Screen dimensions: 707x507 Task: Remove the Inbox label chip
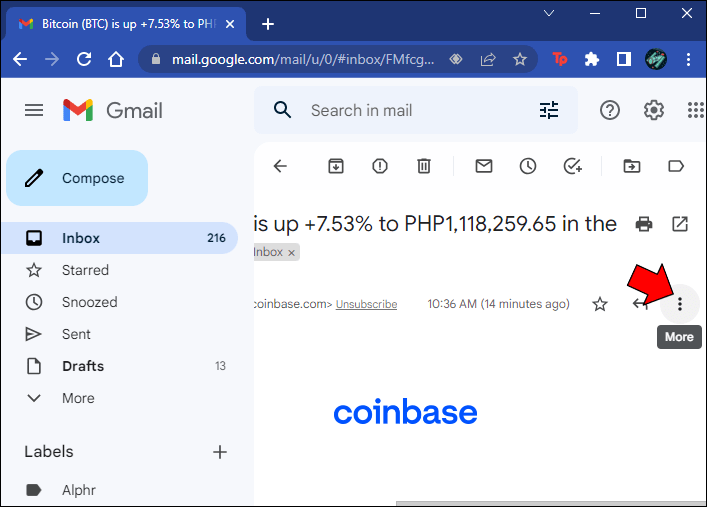[291, 253]
